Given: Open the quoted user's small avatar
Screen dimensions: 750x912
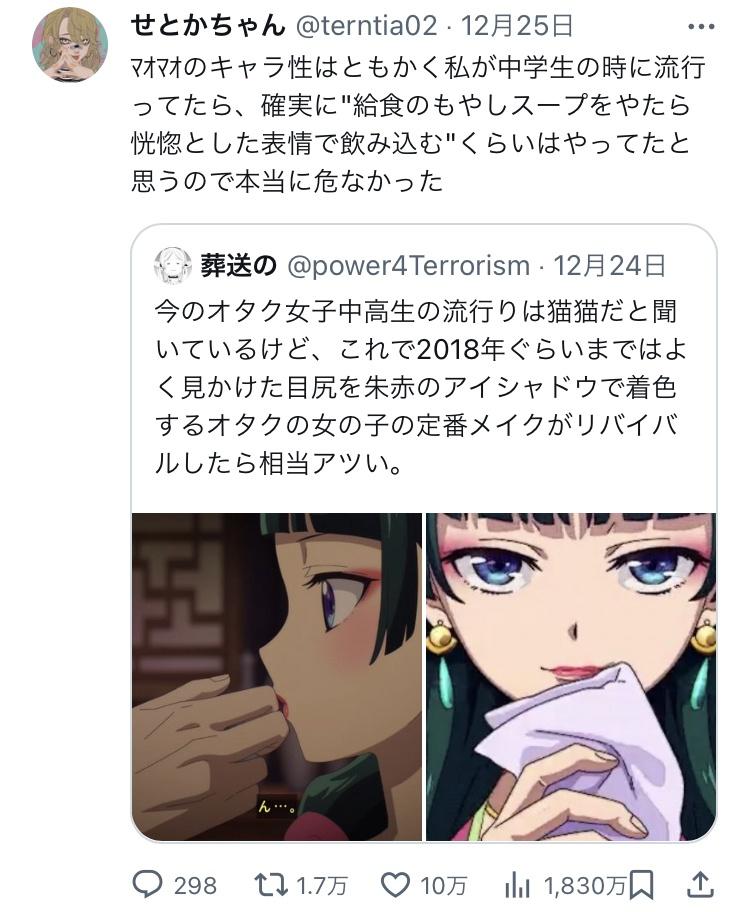Looking at the screenshot, I should (173, 266).
